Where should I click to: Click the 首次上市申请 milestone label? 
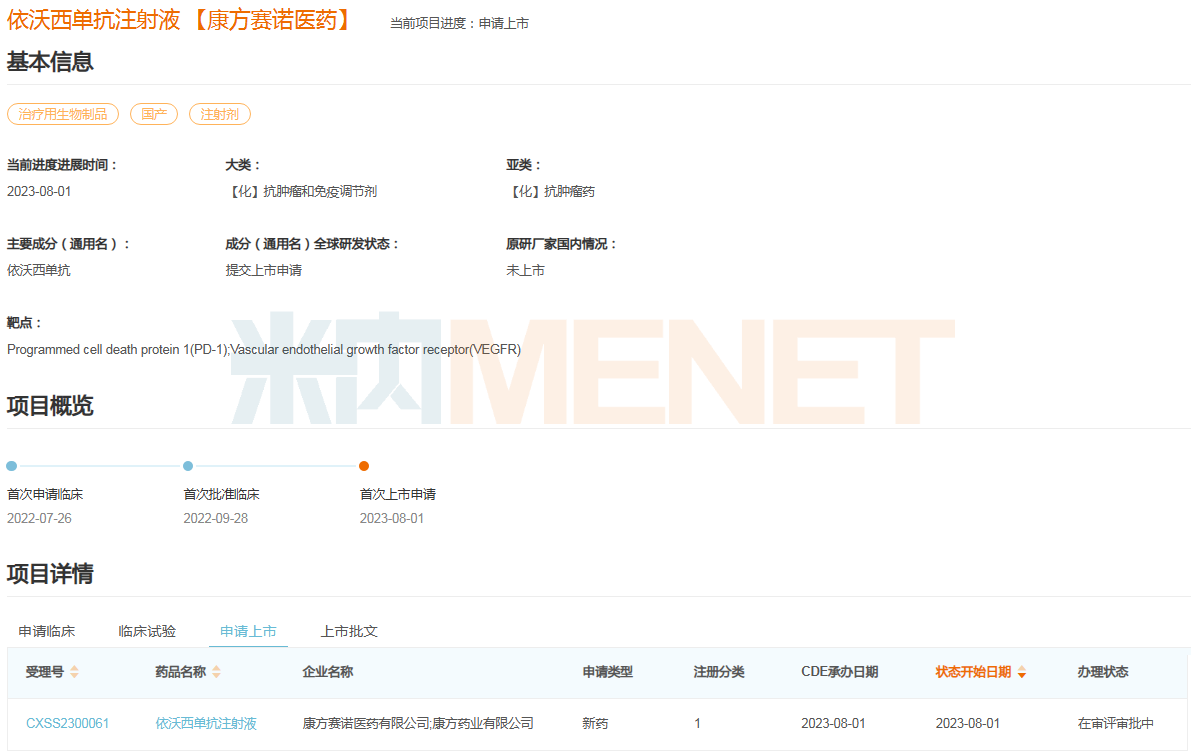click(398, 494)
